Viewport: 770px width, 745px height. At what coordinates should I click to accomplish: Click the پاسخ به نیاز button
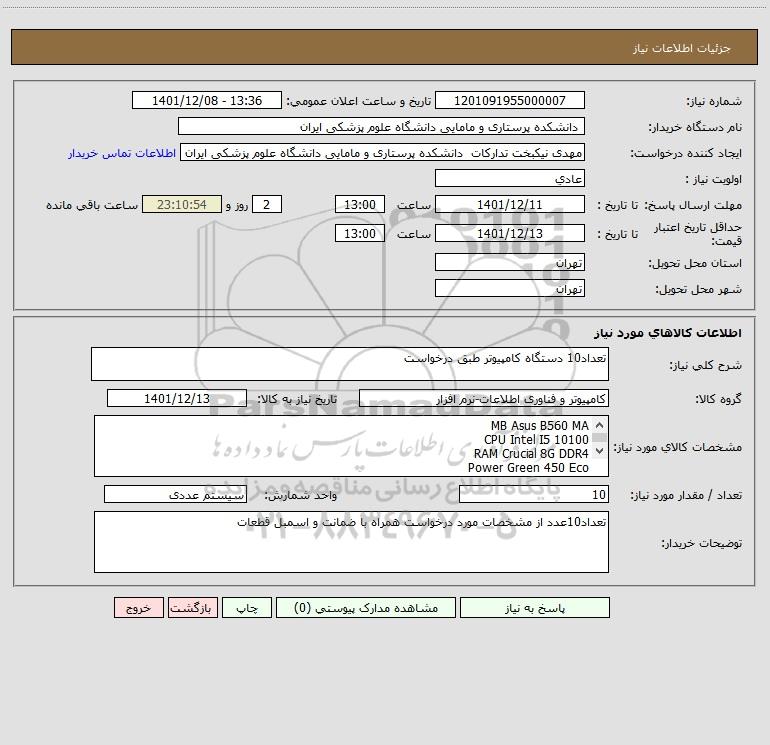[535, 607]
